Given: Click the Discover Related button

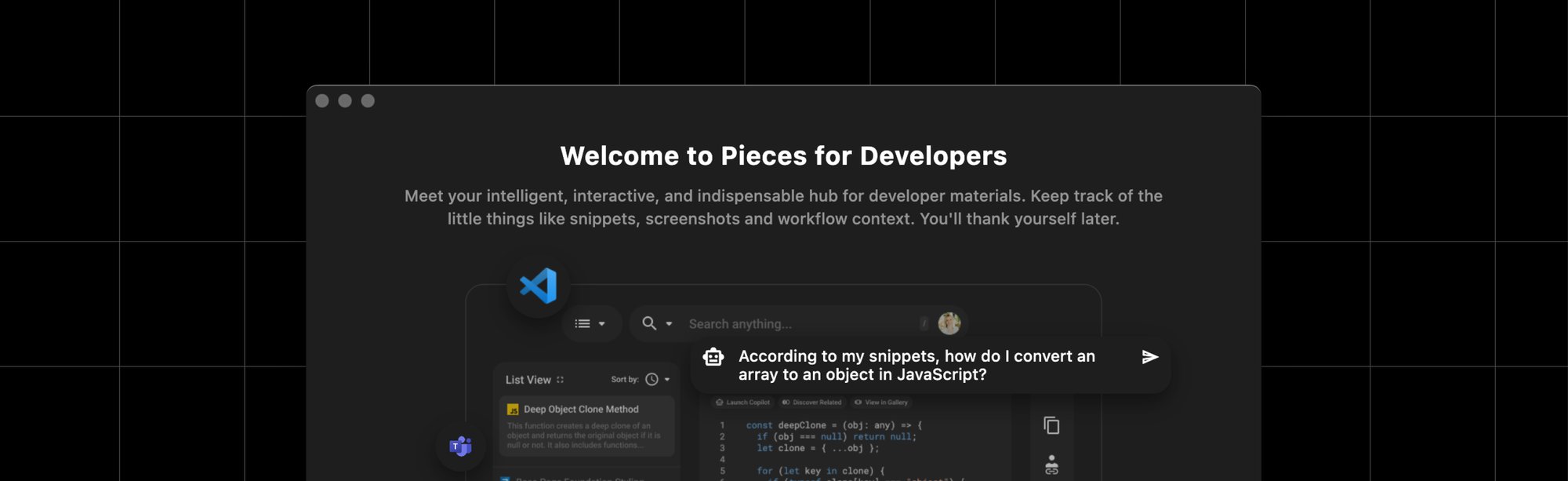Looking at the screenshot, I should coord(811,403).
